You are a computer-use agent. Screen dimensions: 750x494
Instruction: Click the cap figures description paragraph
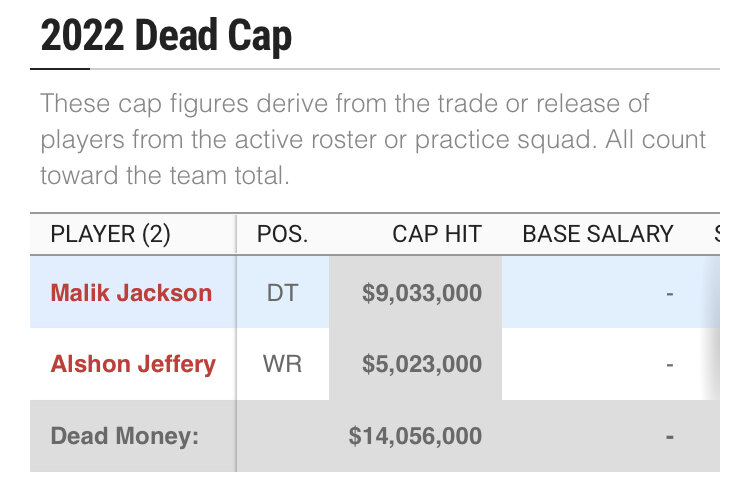tap(374, 139)
